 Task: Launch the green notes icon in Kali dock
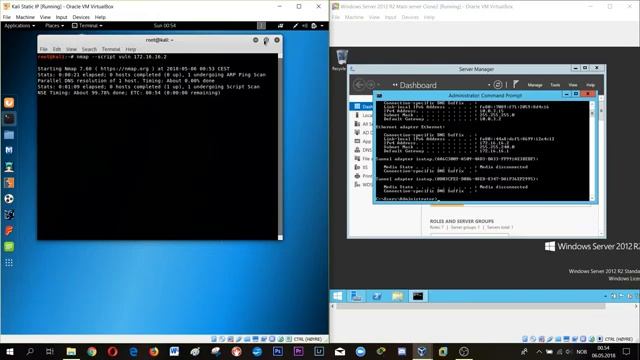click(9, 247)
